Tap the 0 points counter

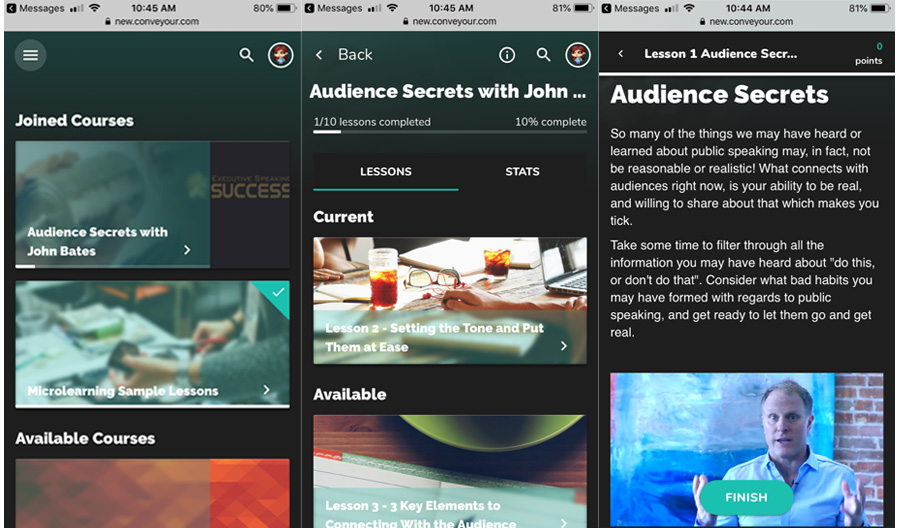click(x=869, y=53)
